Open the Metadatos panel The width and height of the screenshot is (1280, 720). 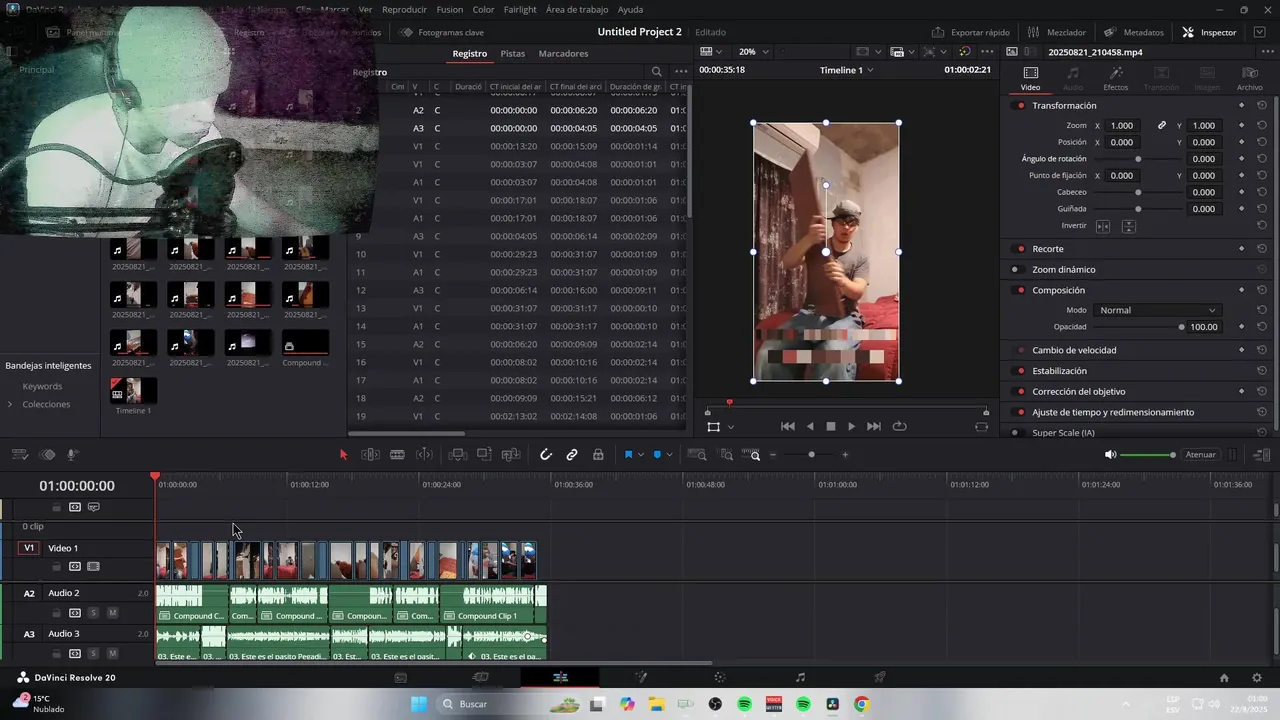point(1134,32)
